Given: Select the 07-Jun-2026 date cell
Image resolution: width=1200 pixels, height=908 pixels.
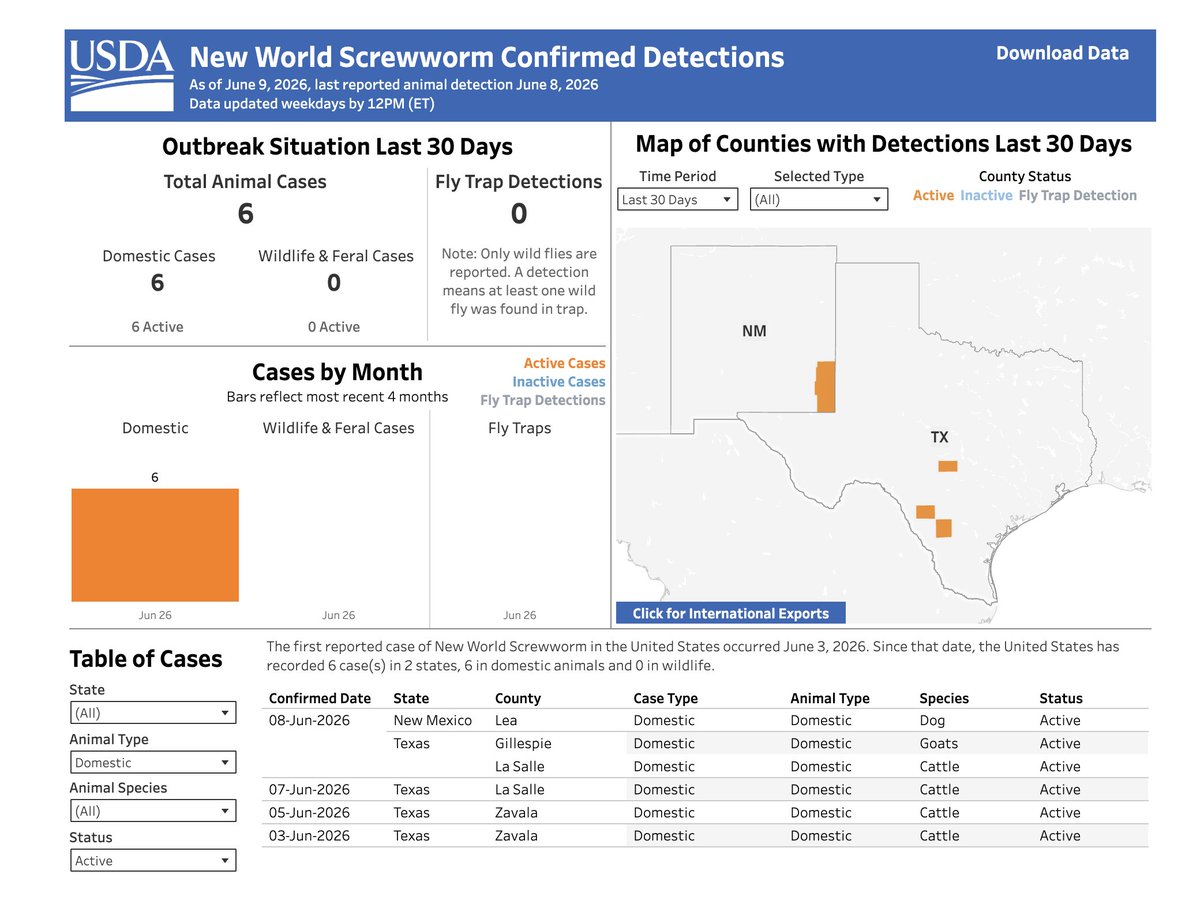Looking at the screenshot, I should tap(309, 789).
